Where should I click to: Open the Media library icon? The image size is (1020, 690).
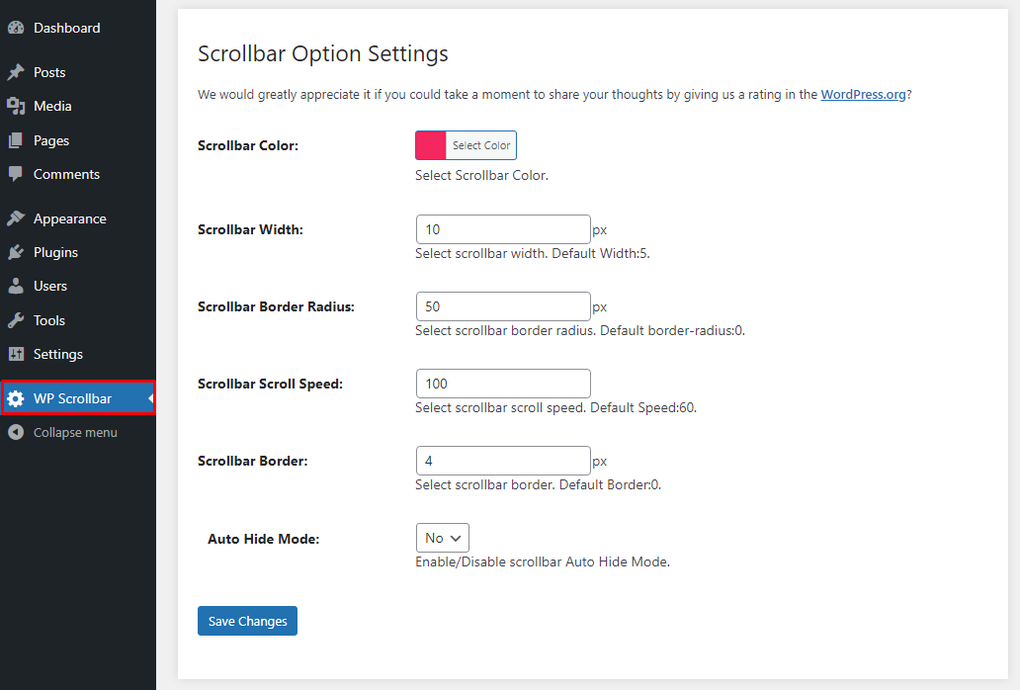[x=17, y=106]
